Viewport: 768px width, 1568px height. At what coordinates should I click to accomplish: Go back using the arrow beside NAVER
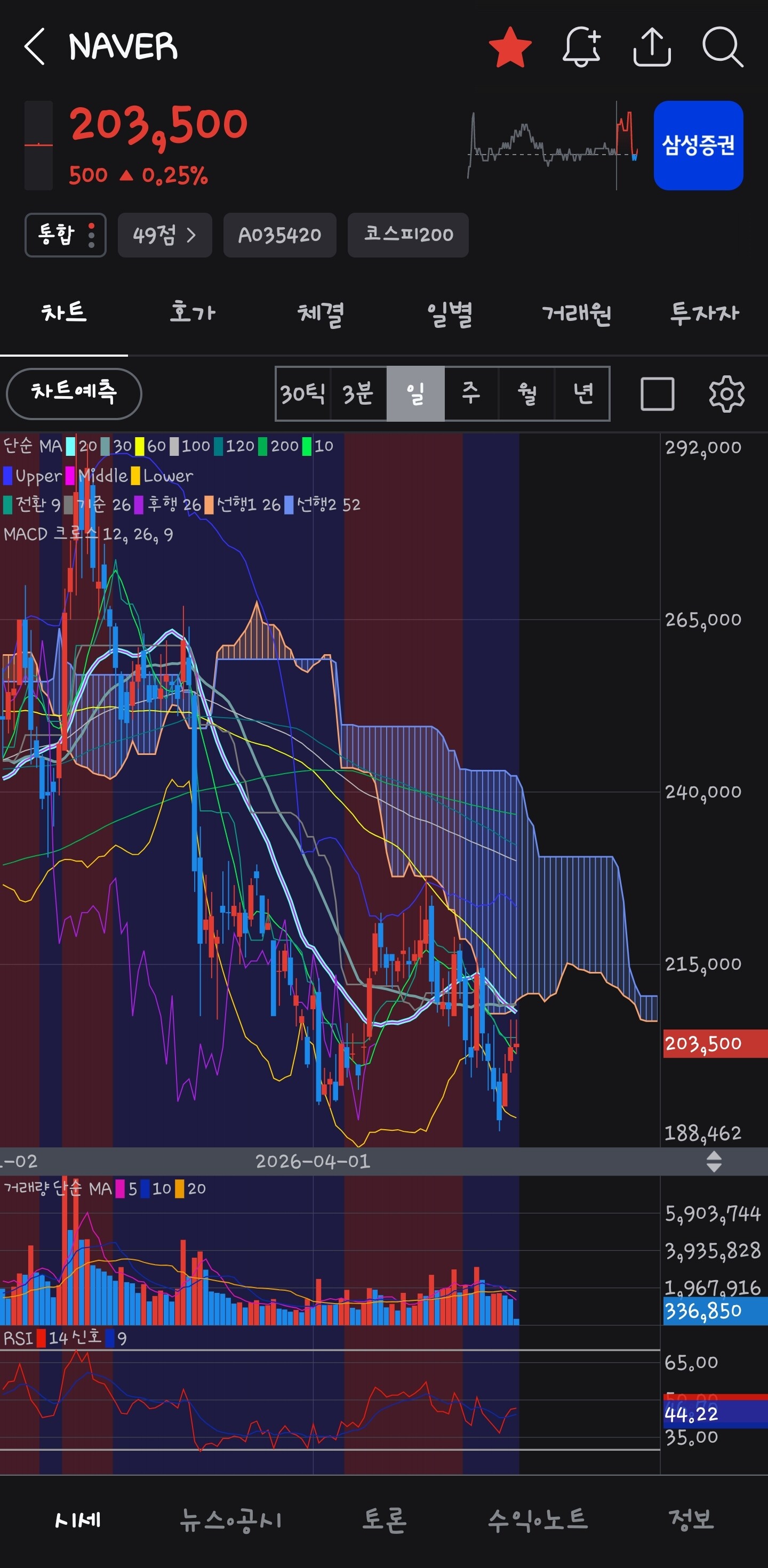[x=35, y=46]
